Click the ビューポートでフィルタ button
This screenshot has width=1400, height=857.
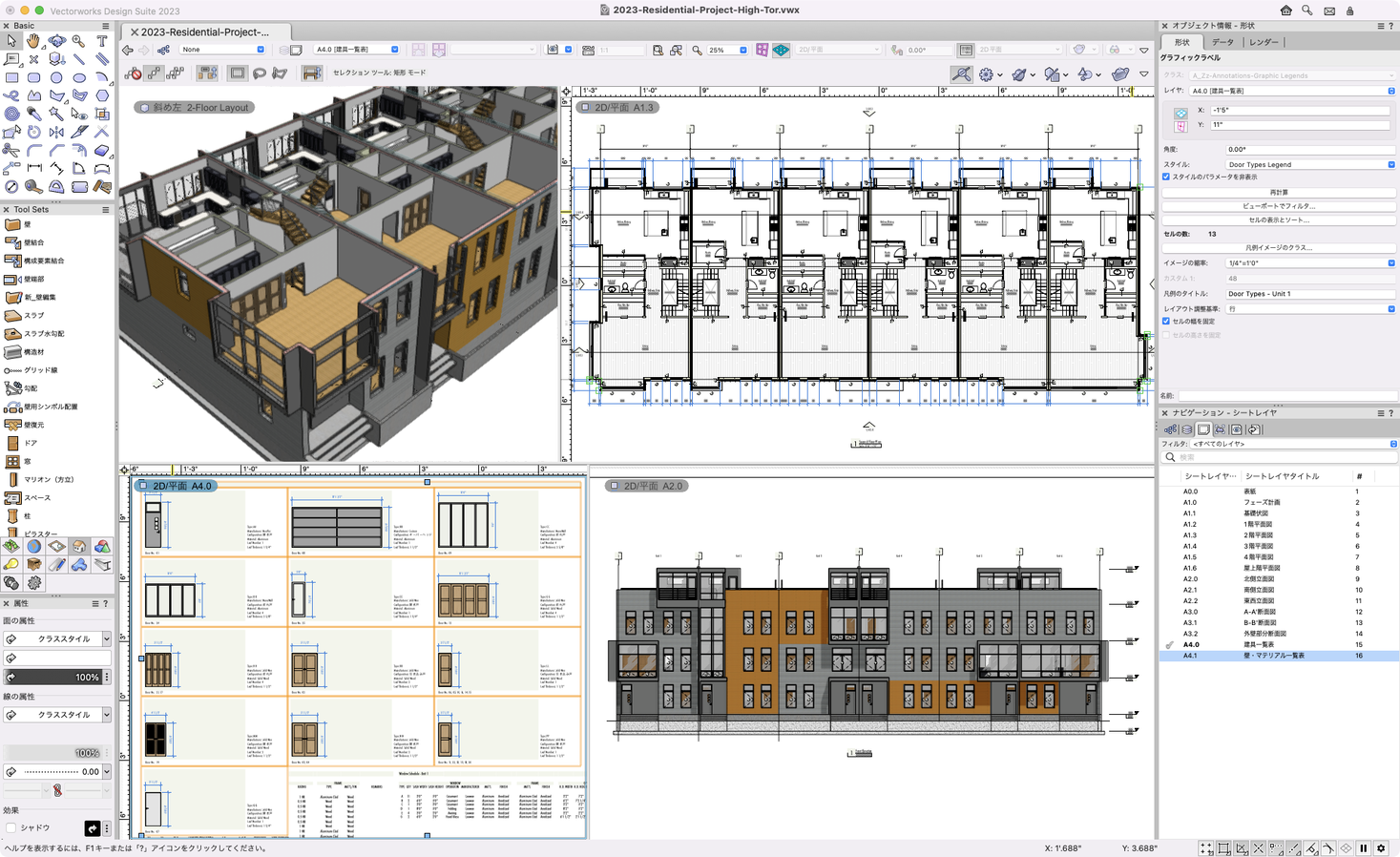(x=1277, y=206)
